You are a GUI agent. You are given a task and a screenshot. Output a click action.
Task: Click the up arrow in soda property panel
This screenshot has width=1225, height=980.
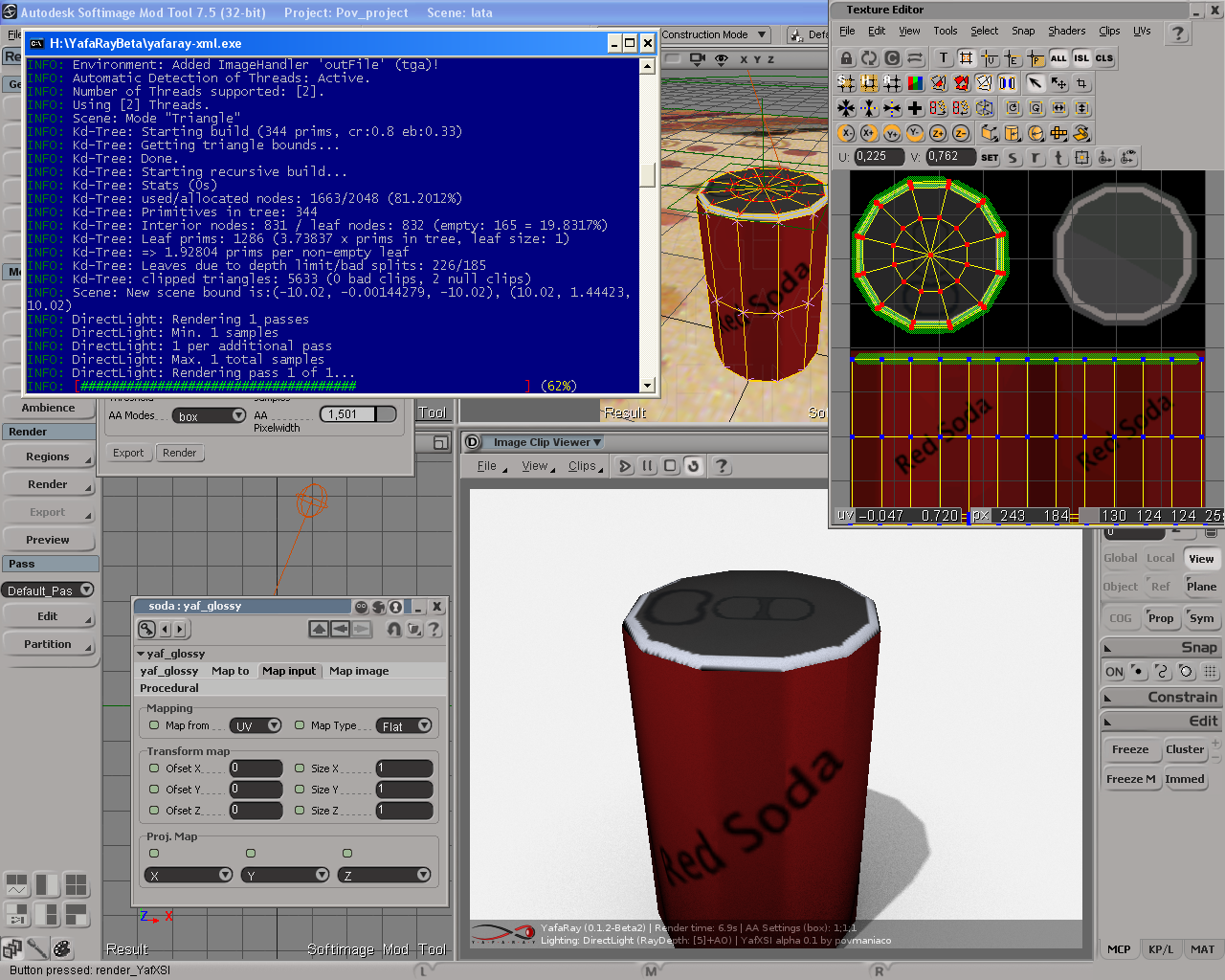[319, 629]
